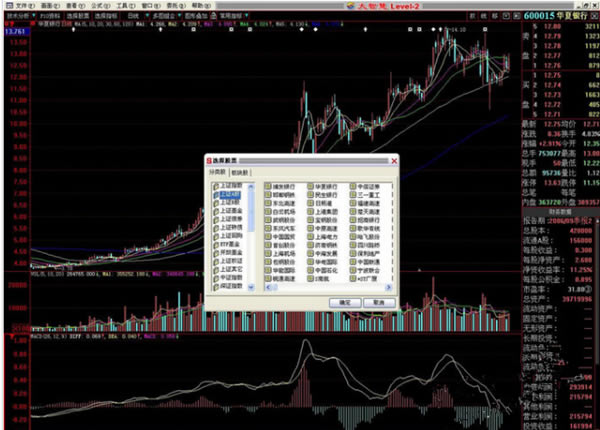Expand the 多图组合 dropdown arrow
The image size is (600, 430).
pos(179,16)
